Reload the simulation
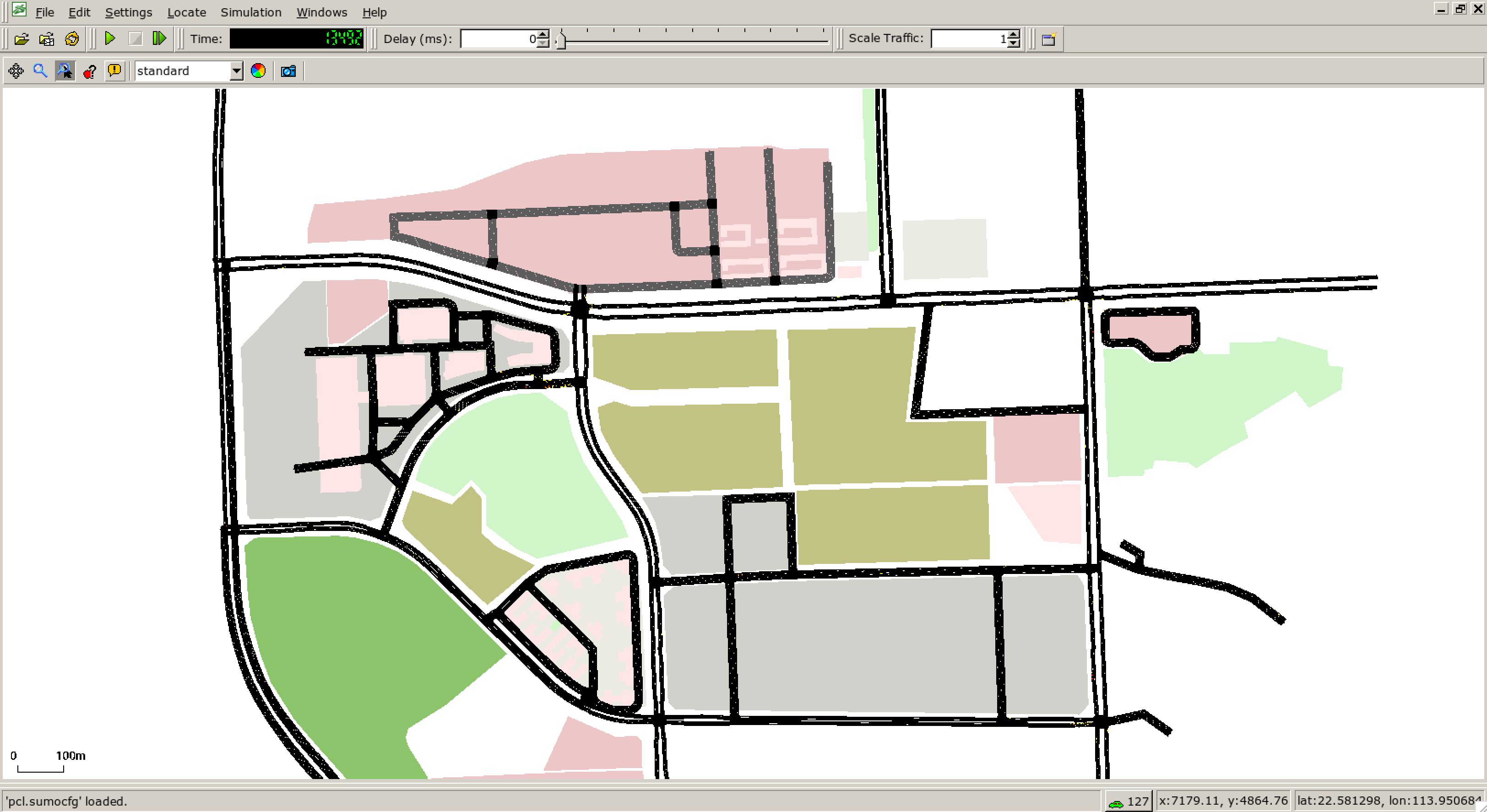The image size is (1487, 812). click(x=71, y=39)
